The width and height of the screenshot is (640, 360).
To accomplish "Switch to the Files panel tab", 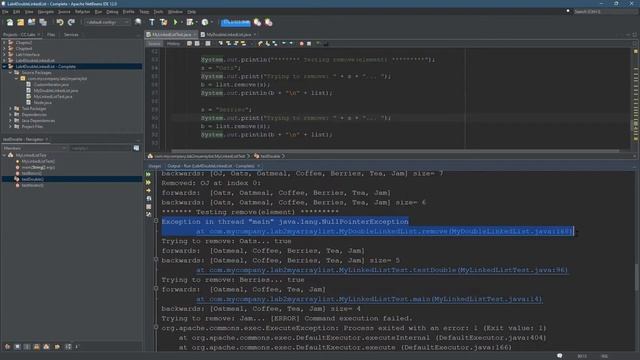I will point(51,35).
